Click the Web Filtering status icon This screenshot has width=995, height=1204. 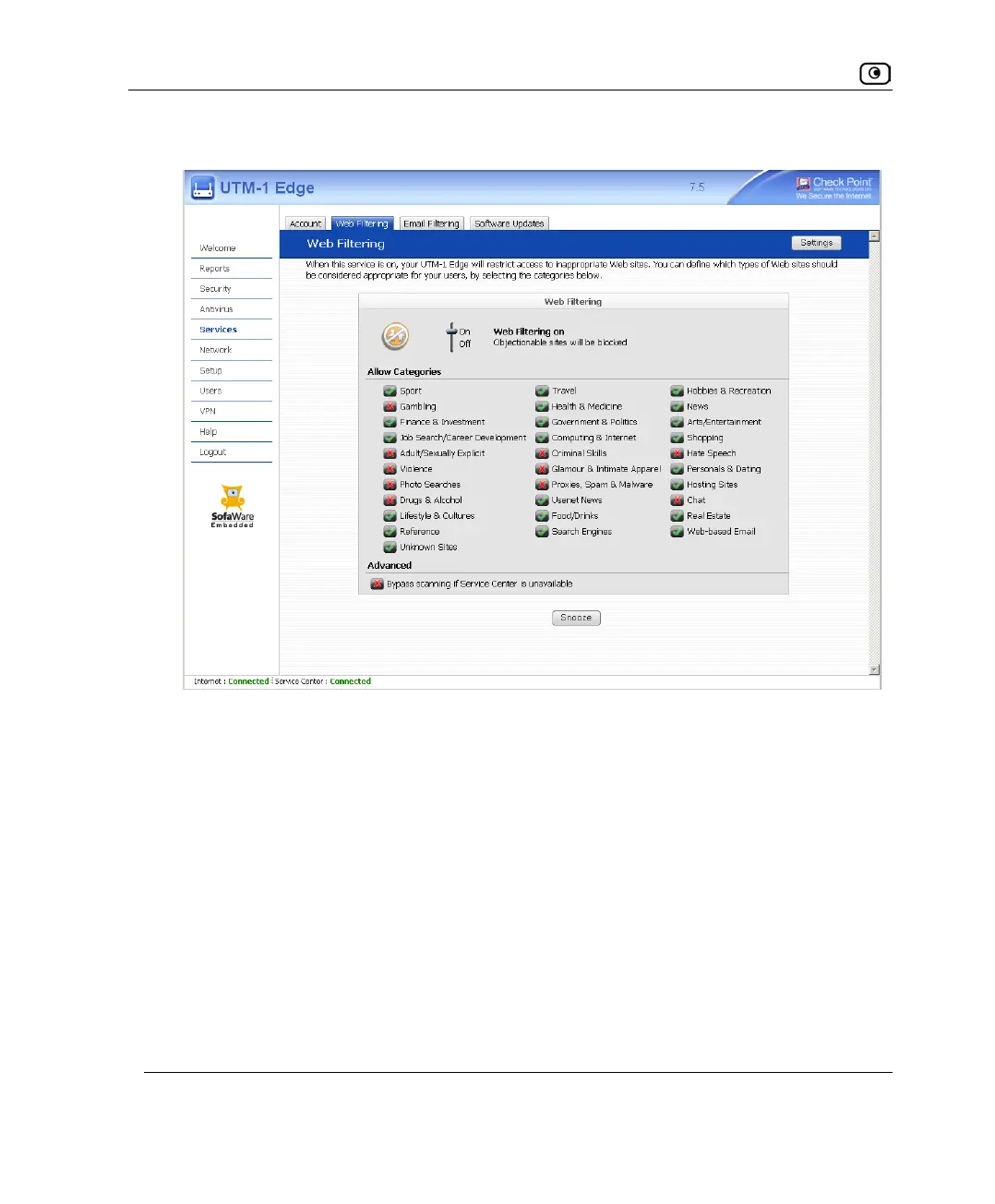pyautogui.click(x=395, y=336)
